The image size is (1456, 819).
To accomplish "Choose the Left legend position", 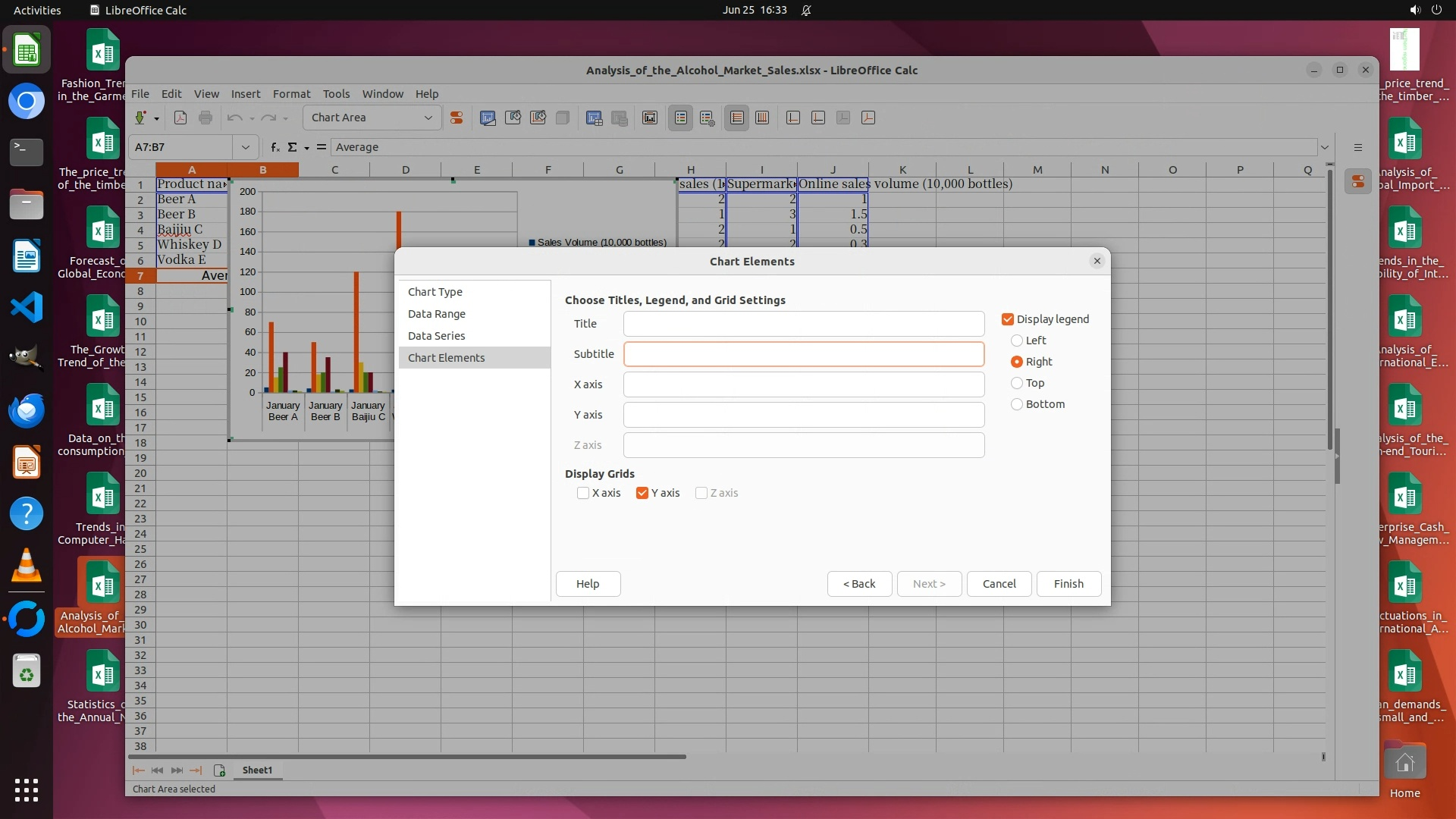I will (1017, 340).
